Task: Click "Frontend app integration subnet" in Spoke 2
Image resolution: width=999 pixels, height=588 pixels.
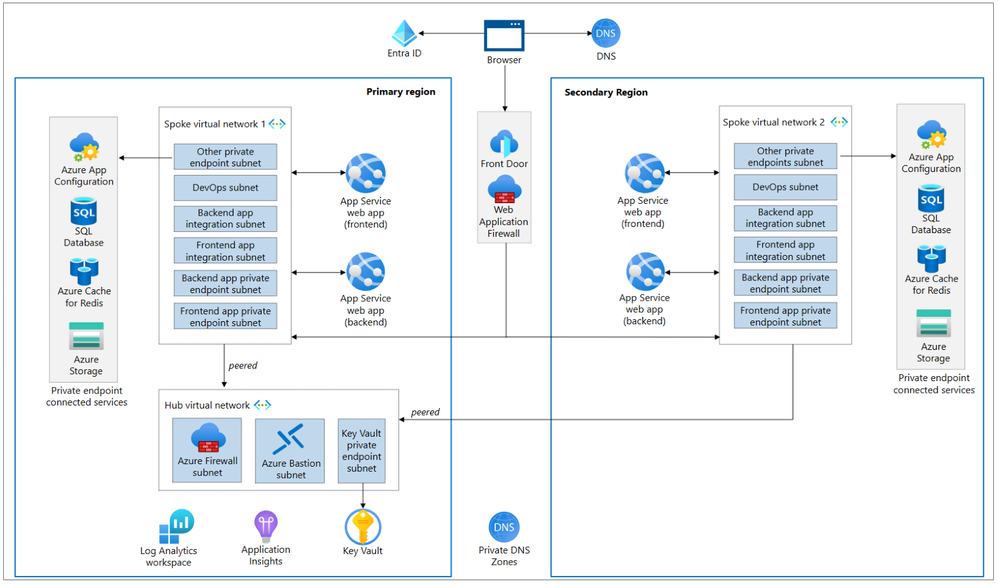Action: point(786,250)
